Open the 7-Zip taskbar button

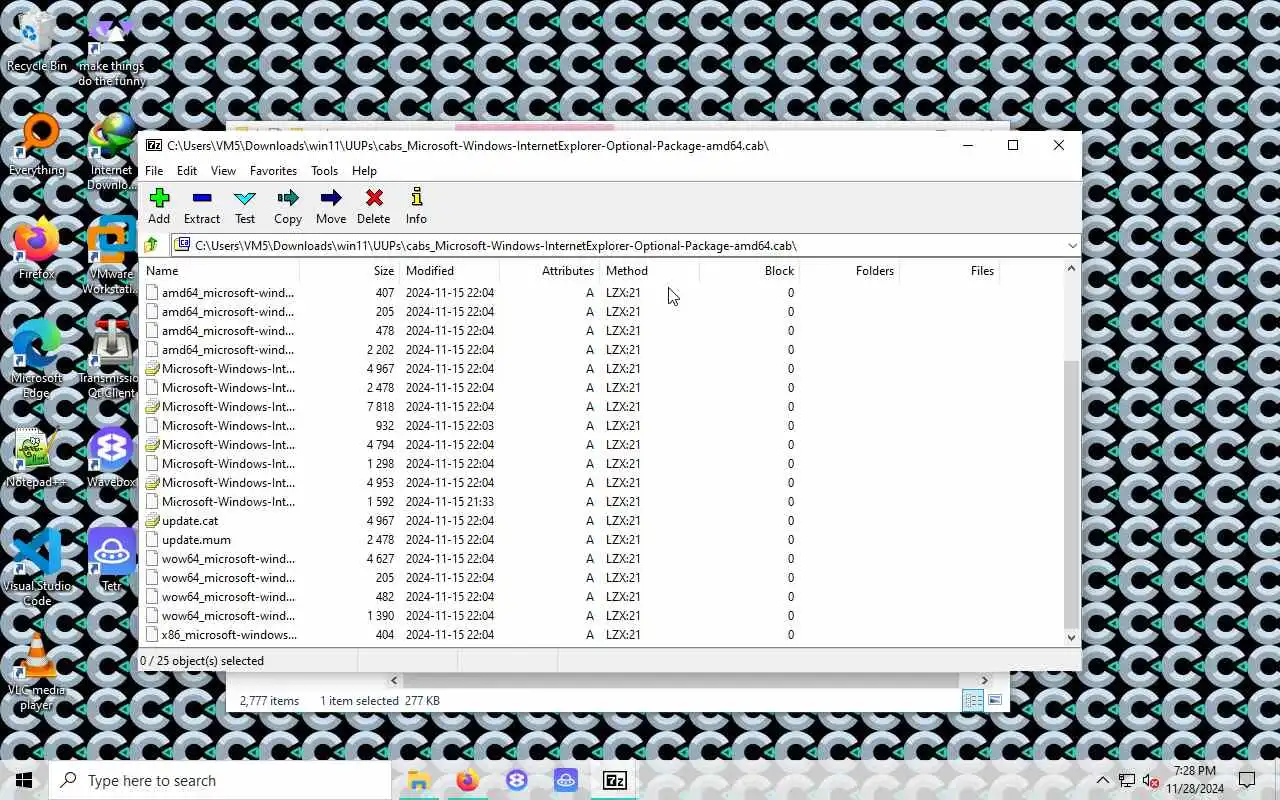coord(615,780)
